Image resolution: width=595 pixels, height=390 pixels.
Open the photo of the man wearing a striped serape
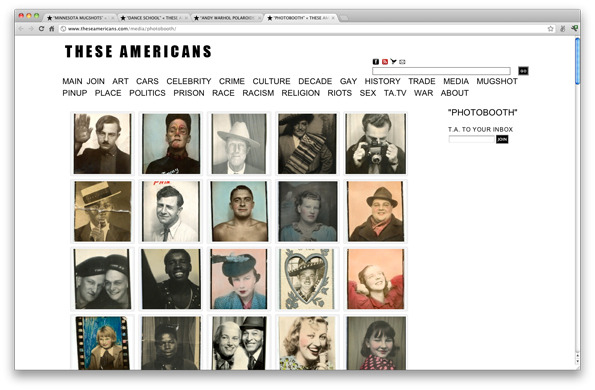[307, 144]
